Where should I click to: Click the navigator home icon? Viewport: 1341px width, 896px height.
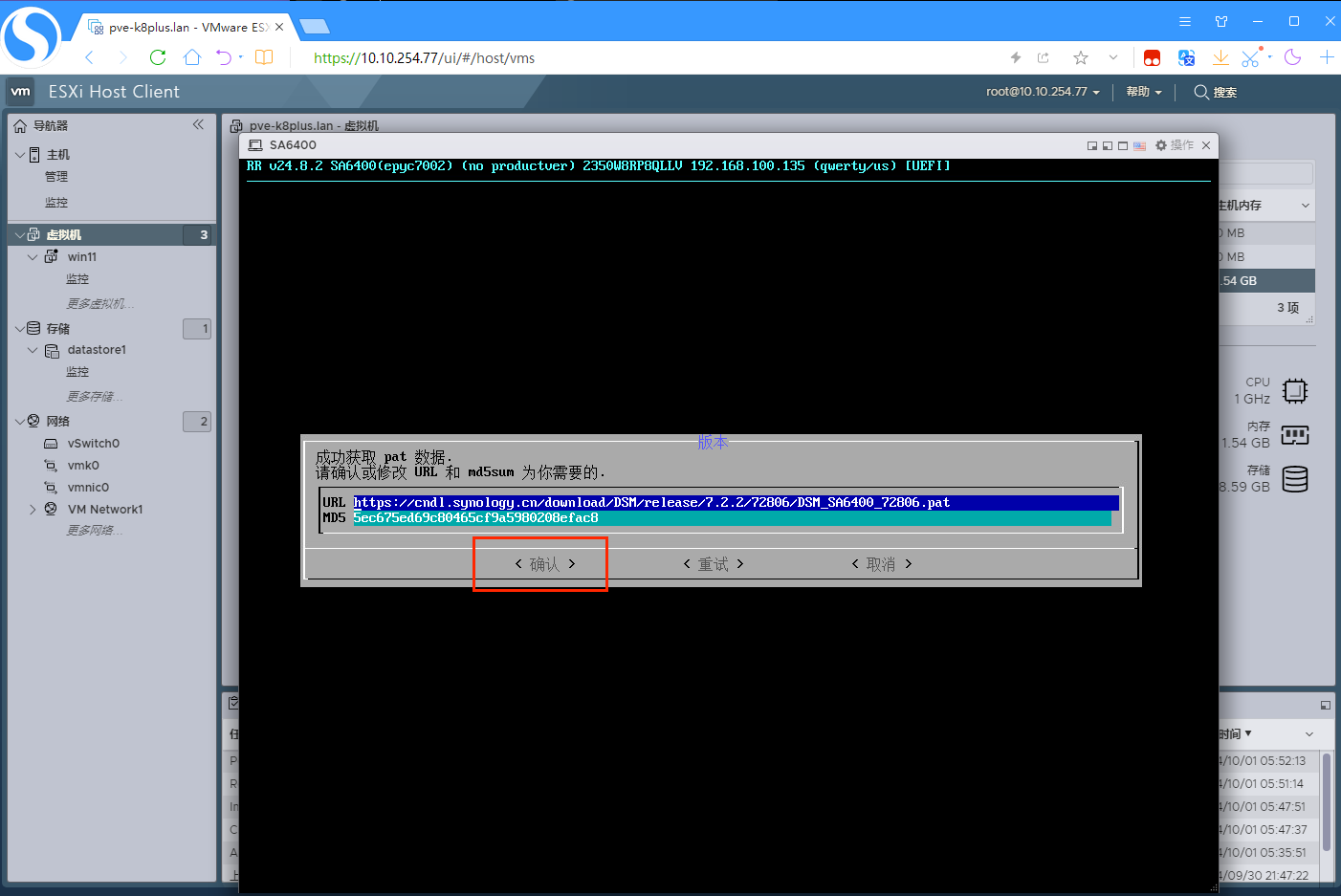20,125
